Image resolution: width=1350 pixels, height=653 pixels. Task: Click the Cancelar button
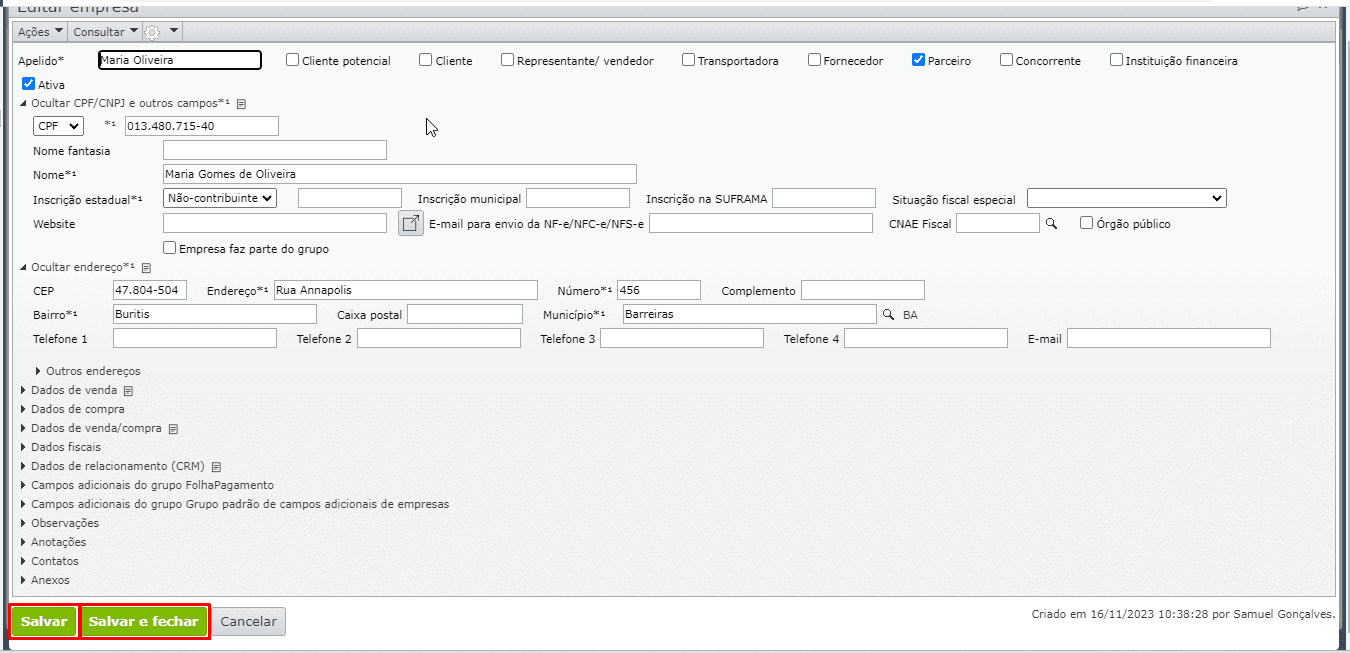click(248, 621)
